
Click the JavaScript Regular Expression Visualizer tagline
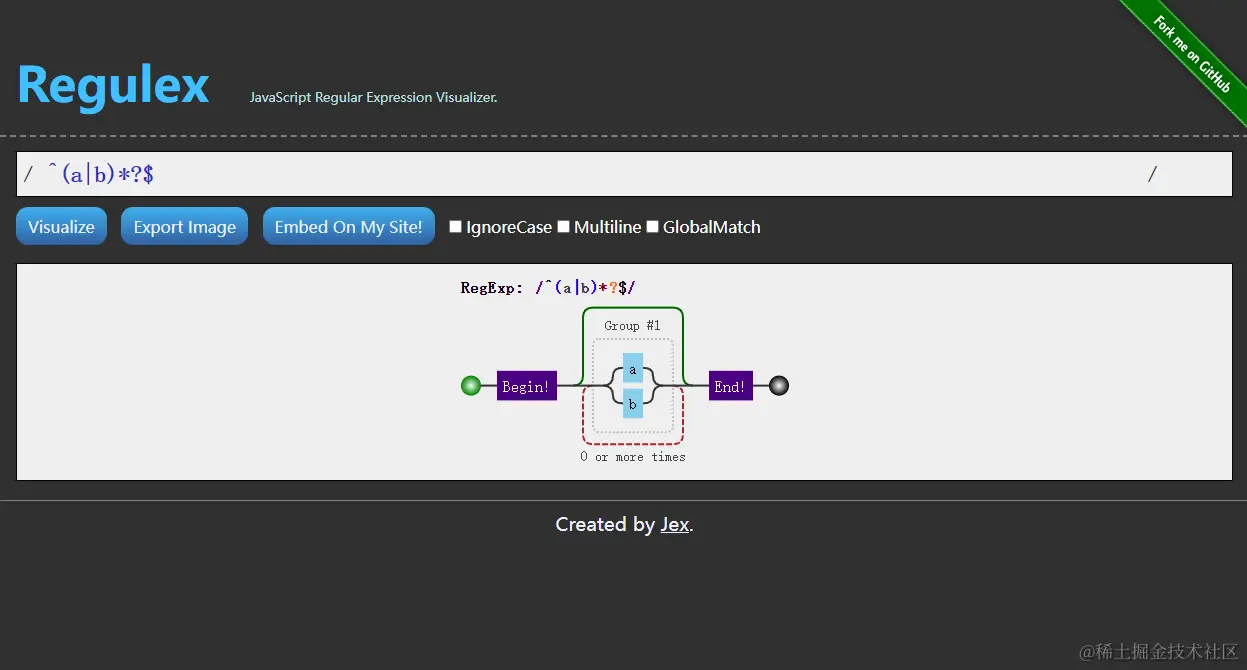click(373, 97)
